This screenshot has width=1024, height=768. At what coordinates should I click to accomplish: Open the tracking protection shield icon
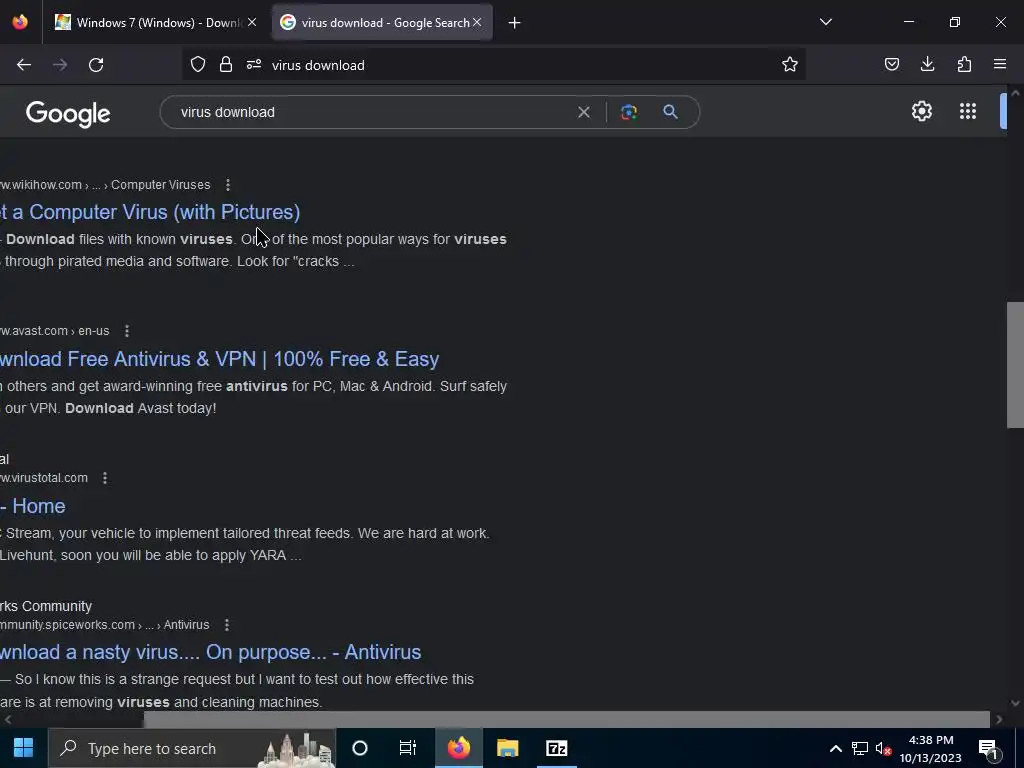198,64
